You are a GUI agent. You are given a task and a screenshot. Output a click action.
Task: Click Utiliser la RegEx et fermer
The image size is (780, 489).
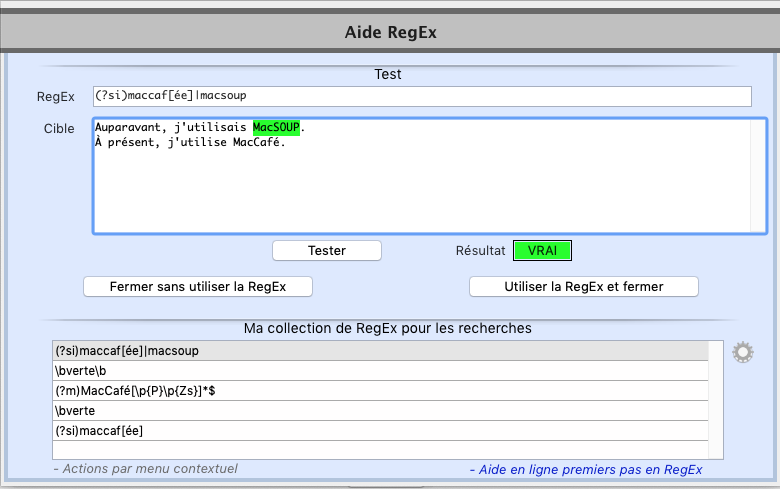point(584,287)
